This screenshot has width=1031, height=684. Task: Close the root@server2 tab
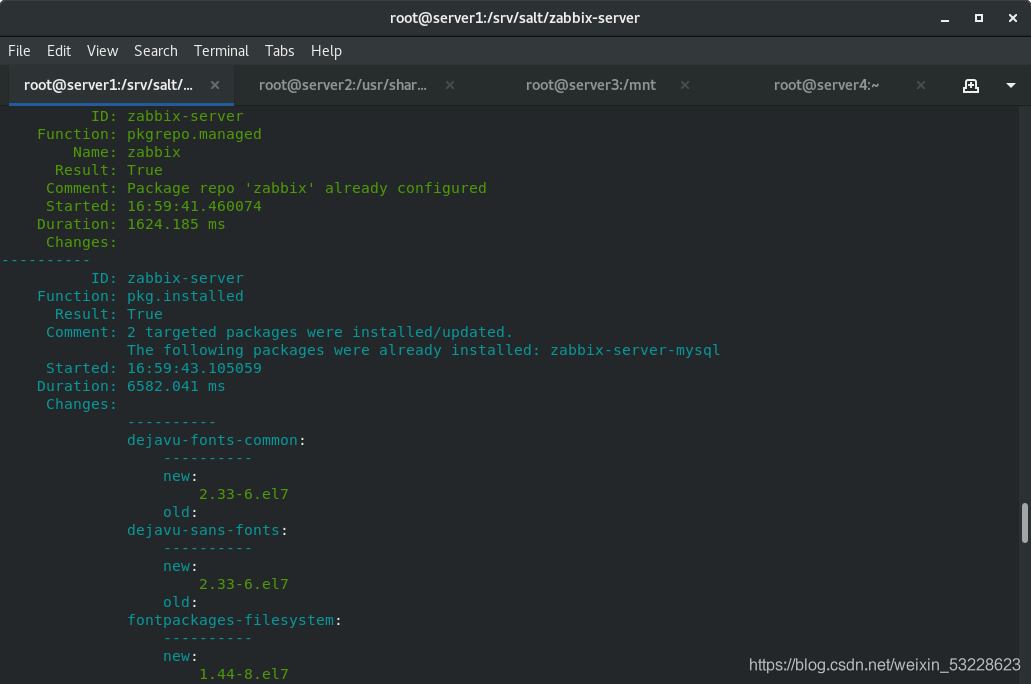click(450, 85)
